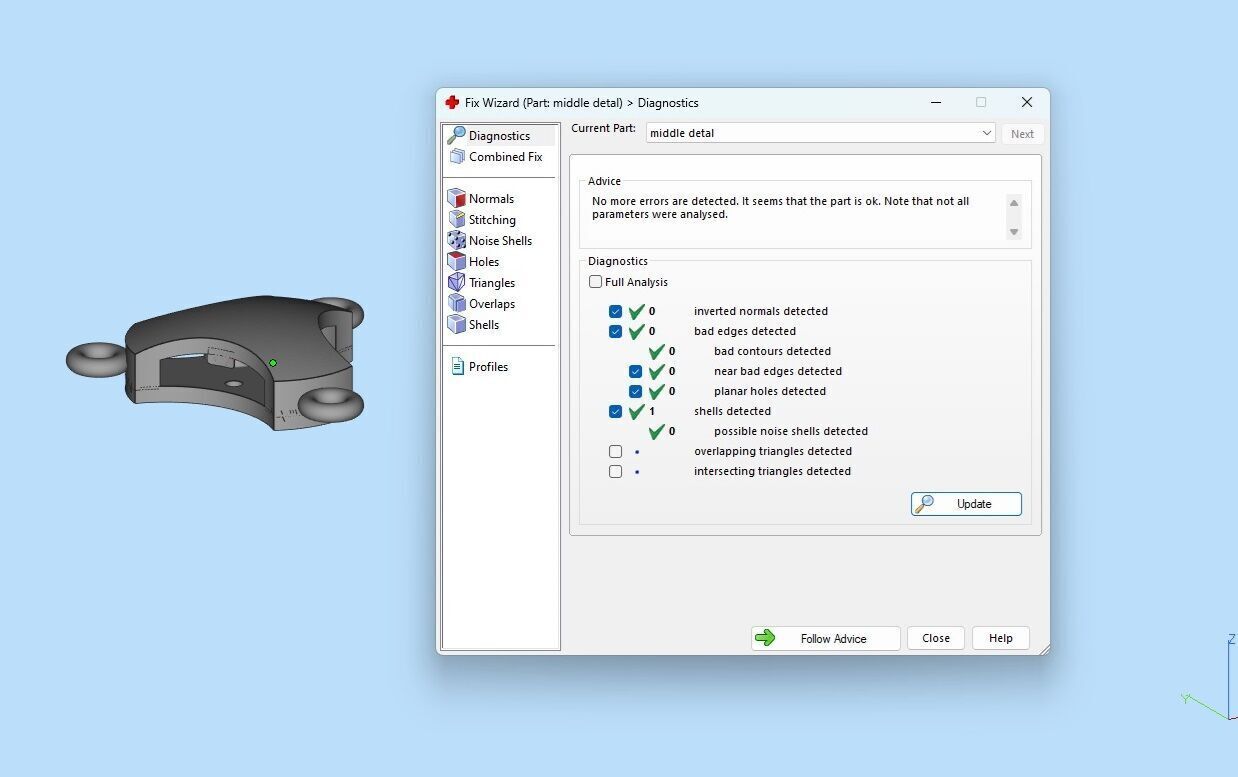
Task: Select the Triangles label in sidebar
Action: pos(492,283)
